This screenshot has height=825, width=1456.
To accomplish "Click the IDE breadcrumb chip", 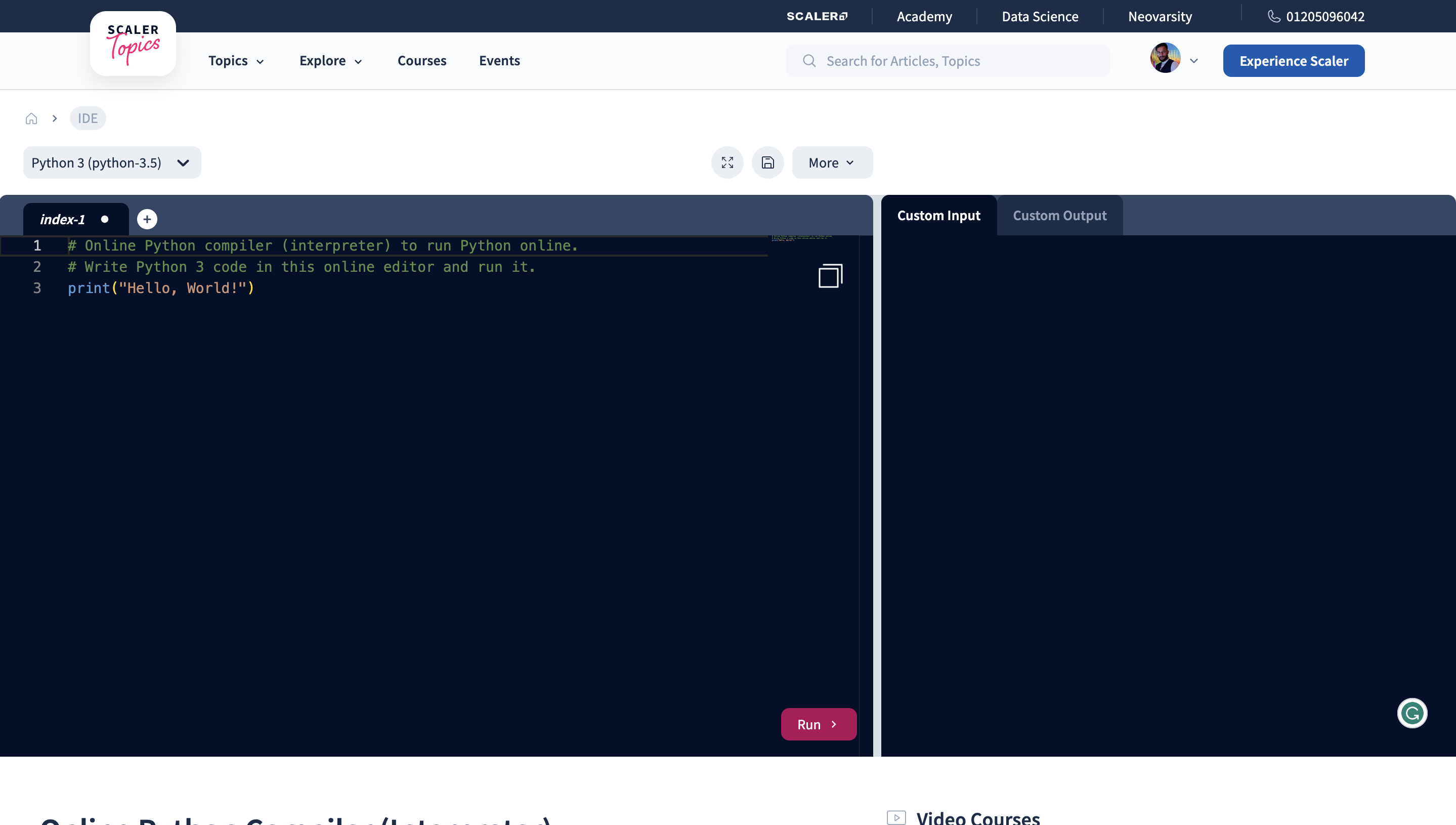I will (x=88, y=118).
